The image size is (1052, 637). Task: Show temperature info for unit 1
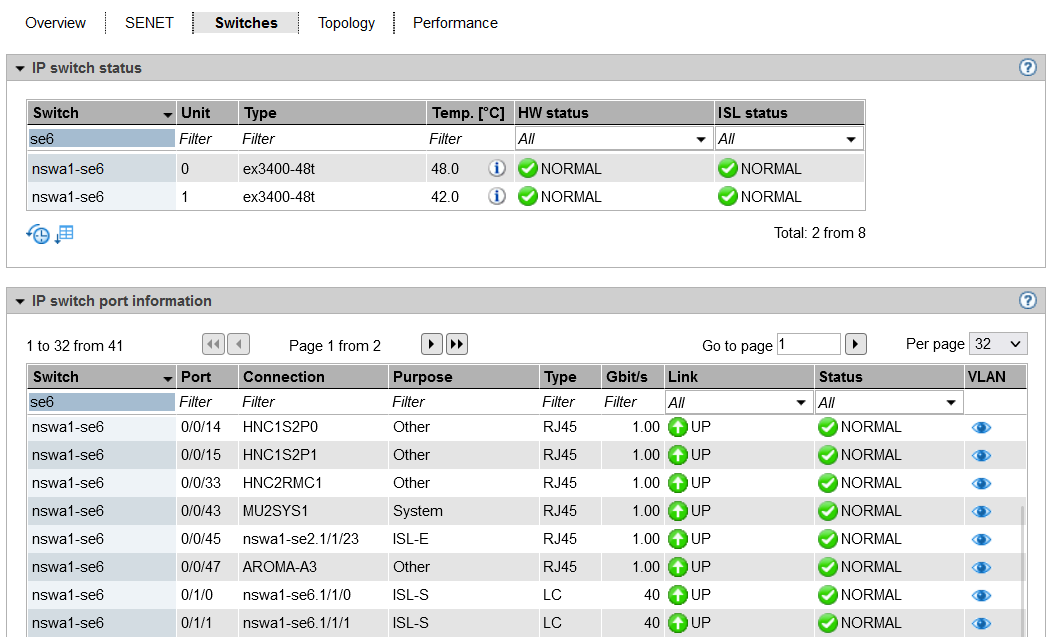497,197
